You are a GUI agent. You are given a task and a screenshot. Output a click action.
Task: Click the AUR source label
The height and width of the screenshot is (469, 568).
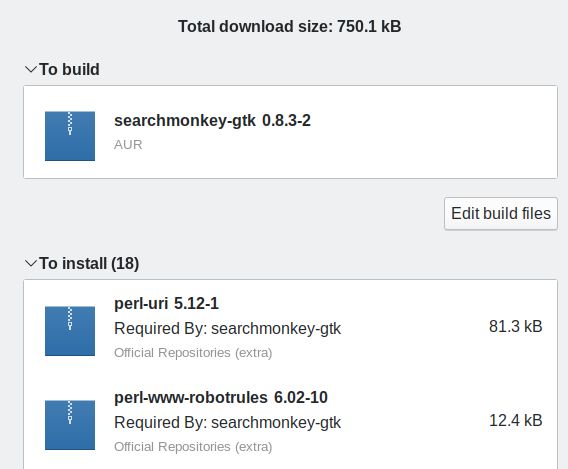128,145
